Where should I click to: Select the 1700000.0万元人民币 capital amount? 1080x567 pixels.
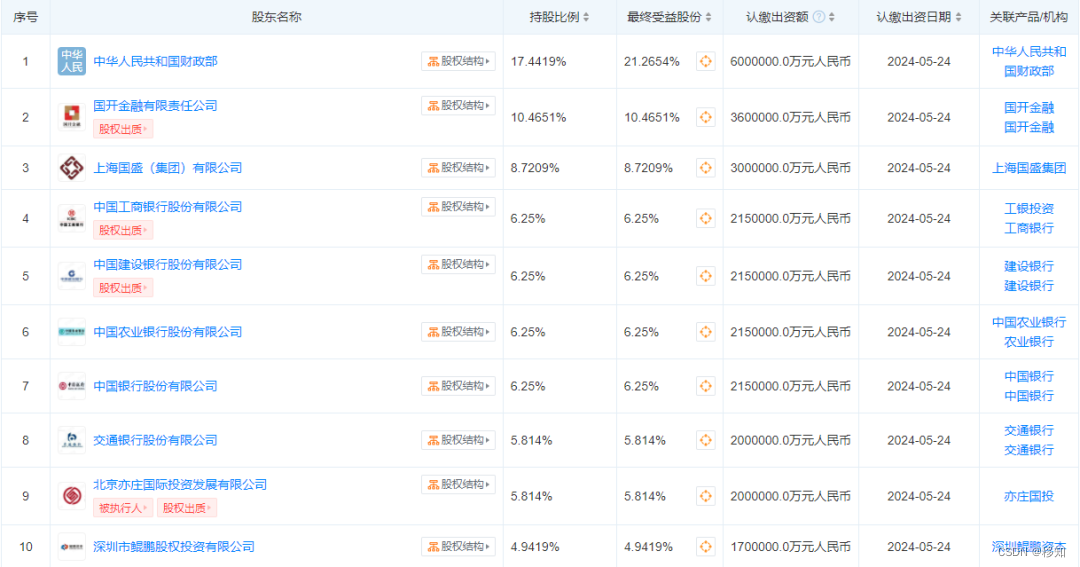point(790,546)
